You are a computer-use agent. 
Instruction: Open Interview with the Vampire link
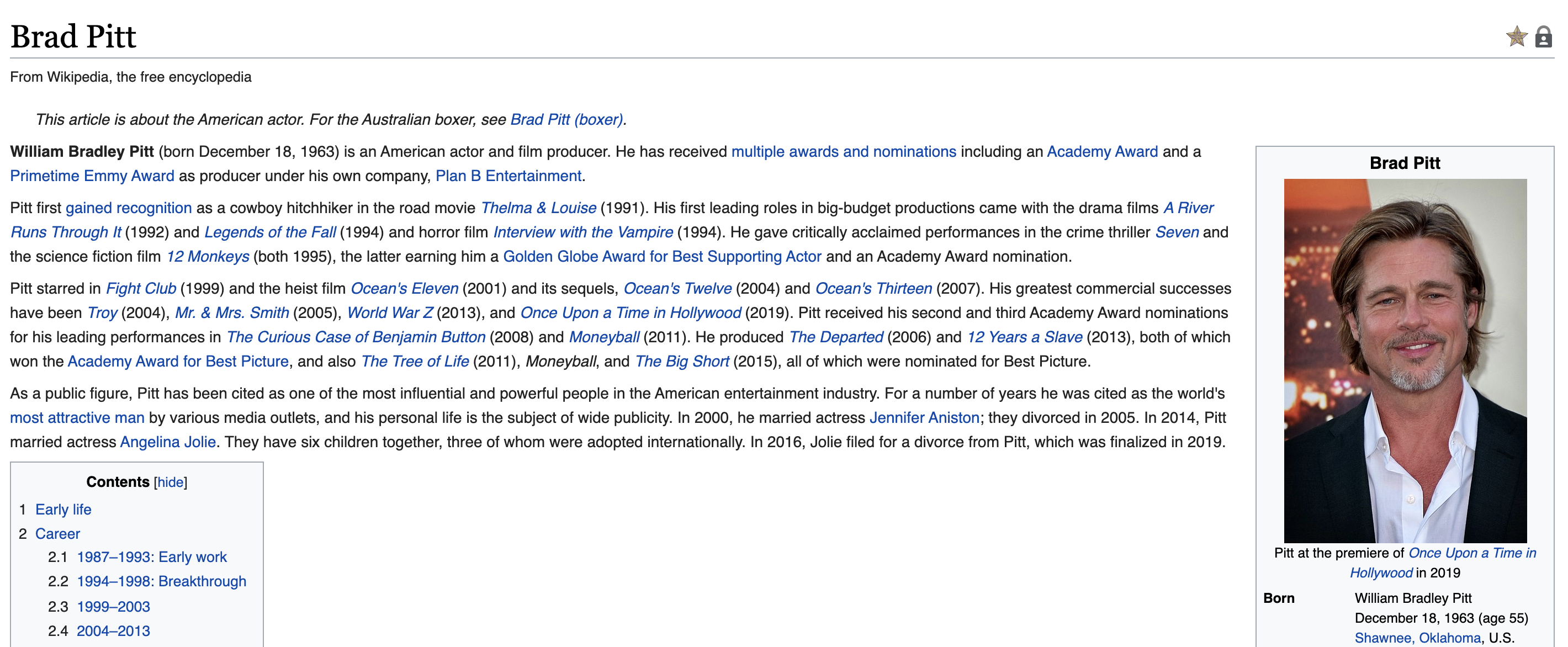point(582,232)
